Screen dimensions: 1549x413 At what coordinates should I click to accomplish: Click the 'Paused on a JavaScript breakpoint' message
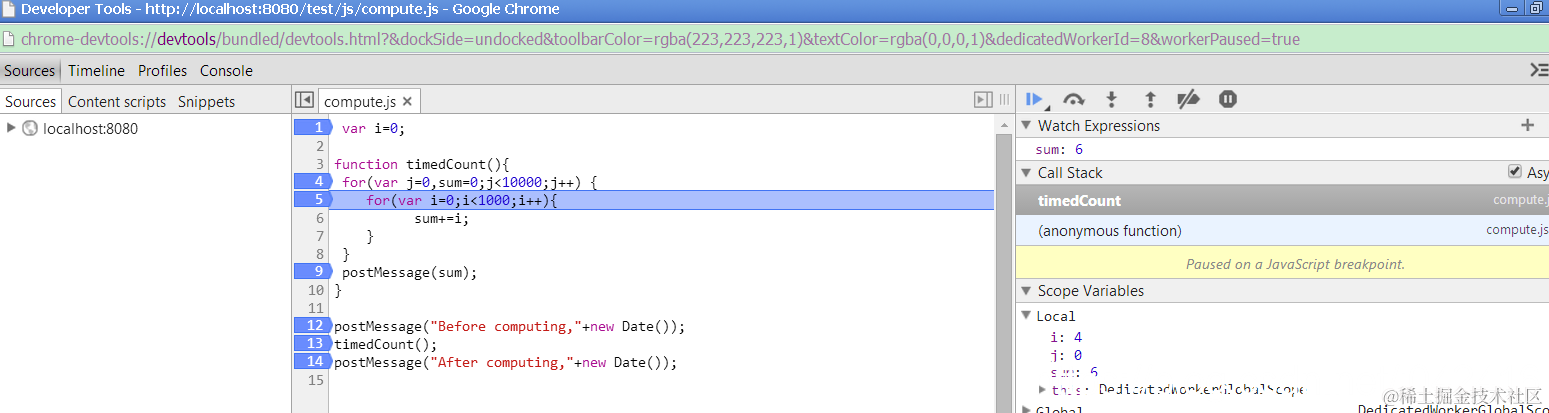pos(1295,264)
